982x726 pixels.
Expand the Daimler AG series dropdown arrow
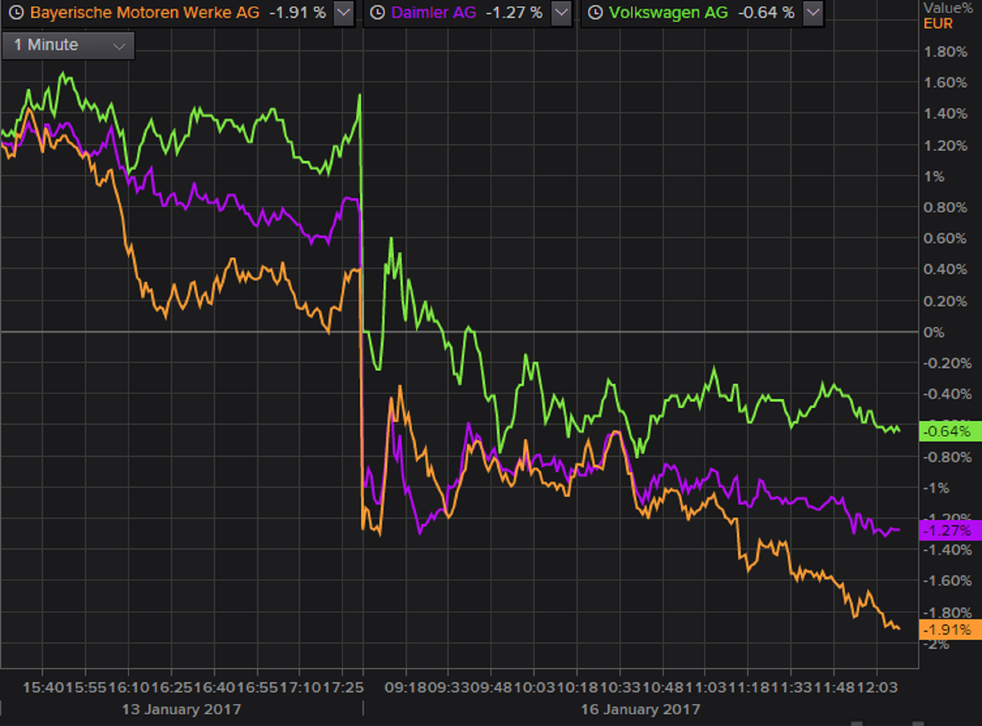pyautogui.click(x=561, y=13)
